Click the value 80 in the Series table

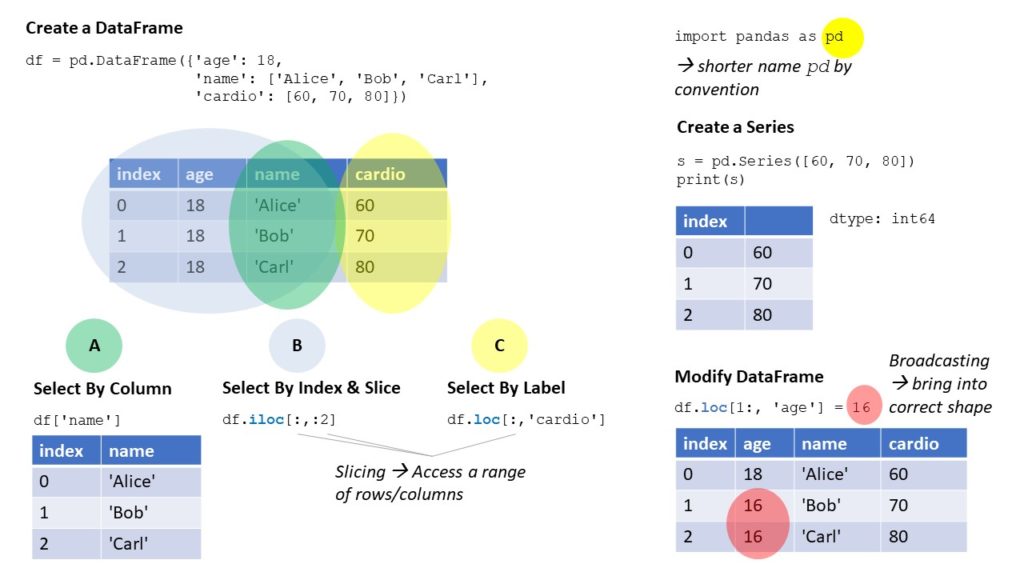pyautogui.click(x=762, y=314)
